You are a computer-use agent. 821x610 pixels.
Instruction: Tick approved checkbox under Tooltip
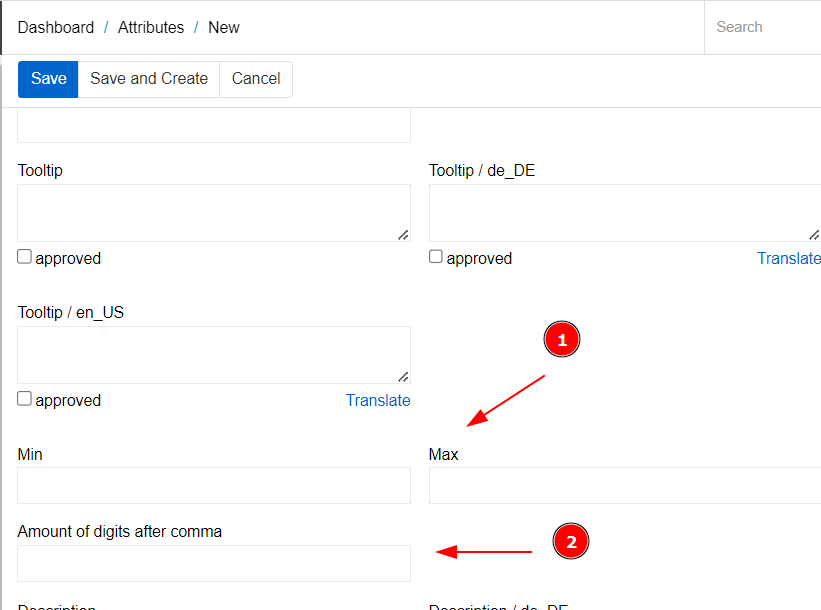24,257
